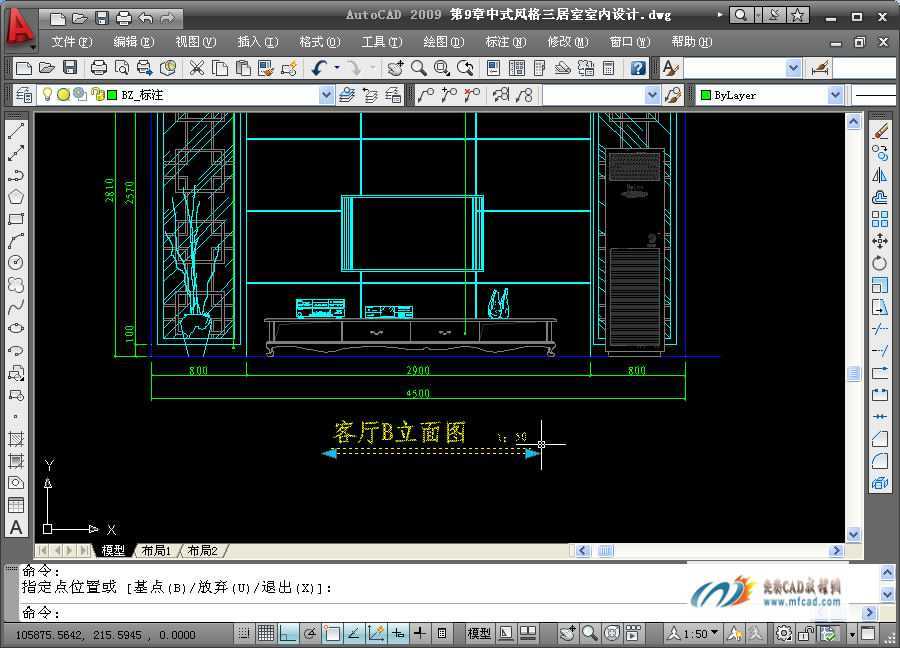
Task: Switch to 布局2 tab
Action: pos(203,550)
